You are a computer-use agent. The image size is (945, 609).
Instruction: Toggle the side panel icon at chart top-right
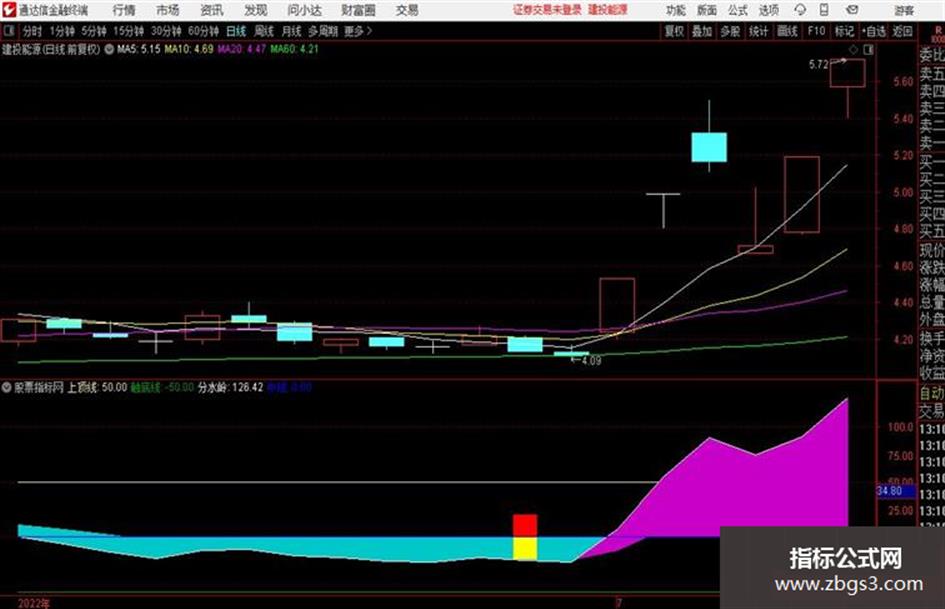(868, 49)
